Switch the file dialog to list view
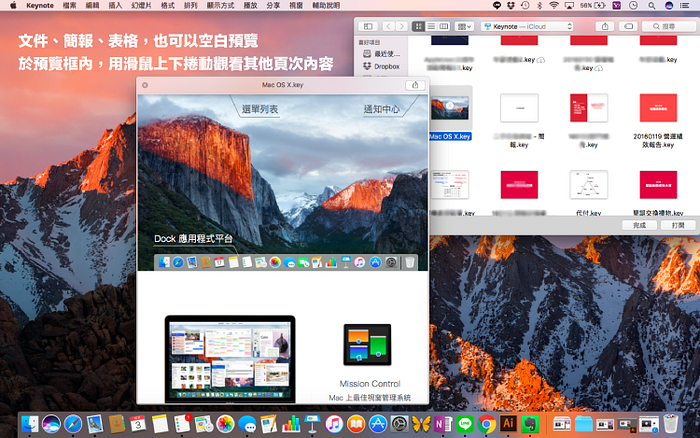 pyautogui.click(x=431, y=26)
